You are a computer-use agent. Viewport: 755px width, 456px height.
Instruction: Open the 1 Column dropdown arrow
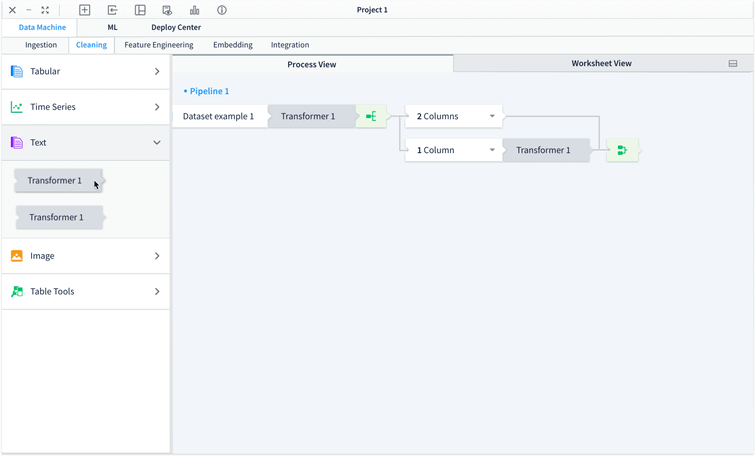[x=492, y=150]
